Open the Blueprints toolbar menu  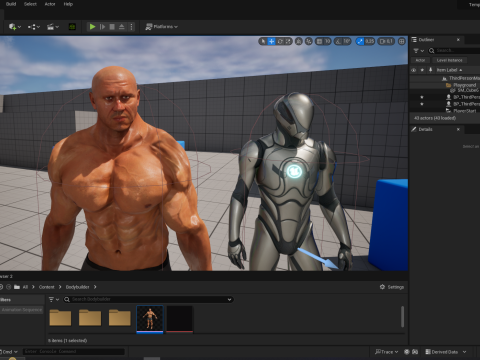point(34,27)
